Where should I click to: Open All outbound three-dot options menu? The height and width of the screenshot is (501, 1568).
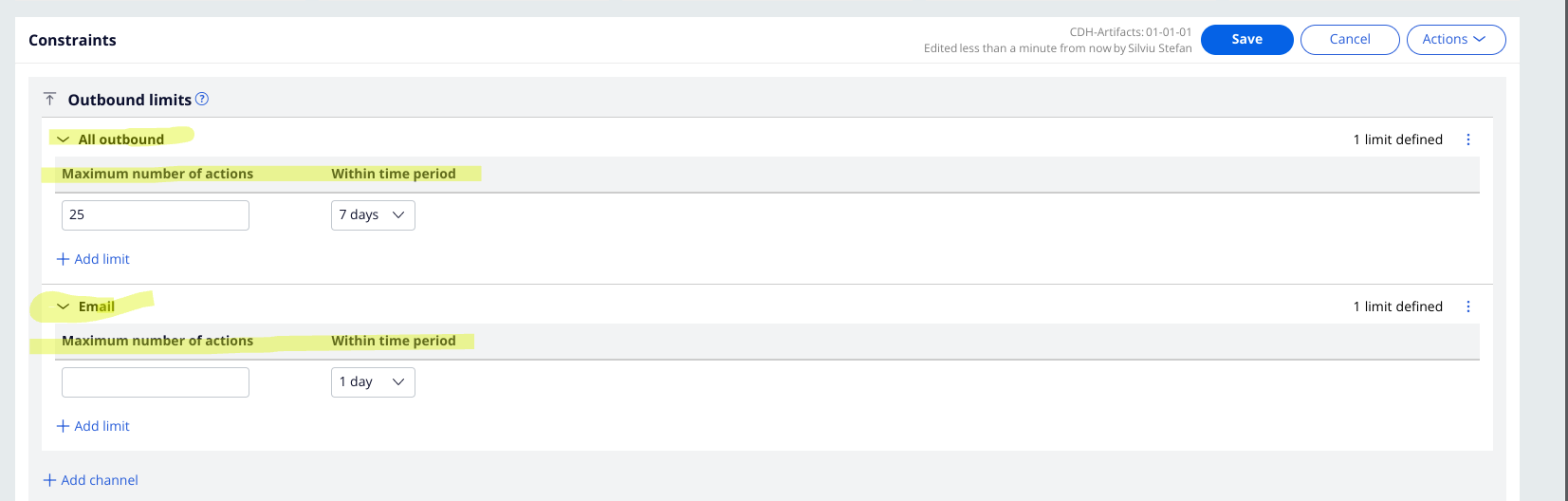(x=1468, y=139)
